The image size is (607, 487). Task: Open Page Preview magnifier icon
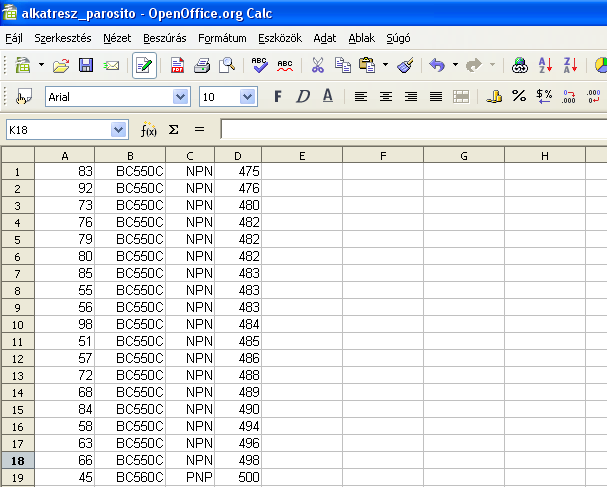(x=227, y=65)
